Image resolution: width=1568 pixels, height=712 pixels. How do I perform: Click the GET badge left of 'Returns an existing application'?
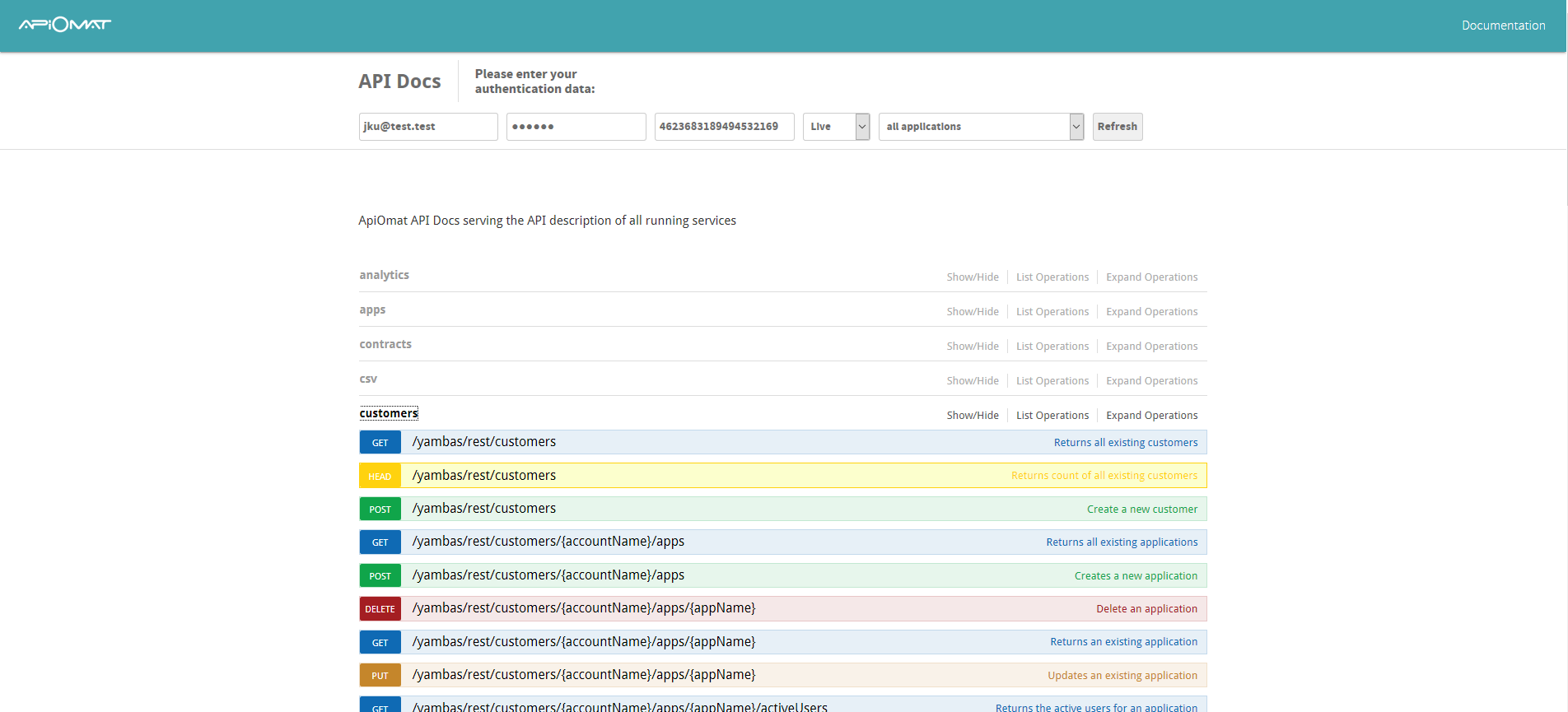[380, 643]
